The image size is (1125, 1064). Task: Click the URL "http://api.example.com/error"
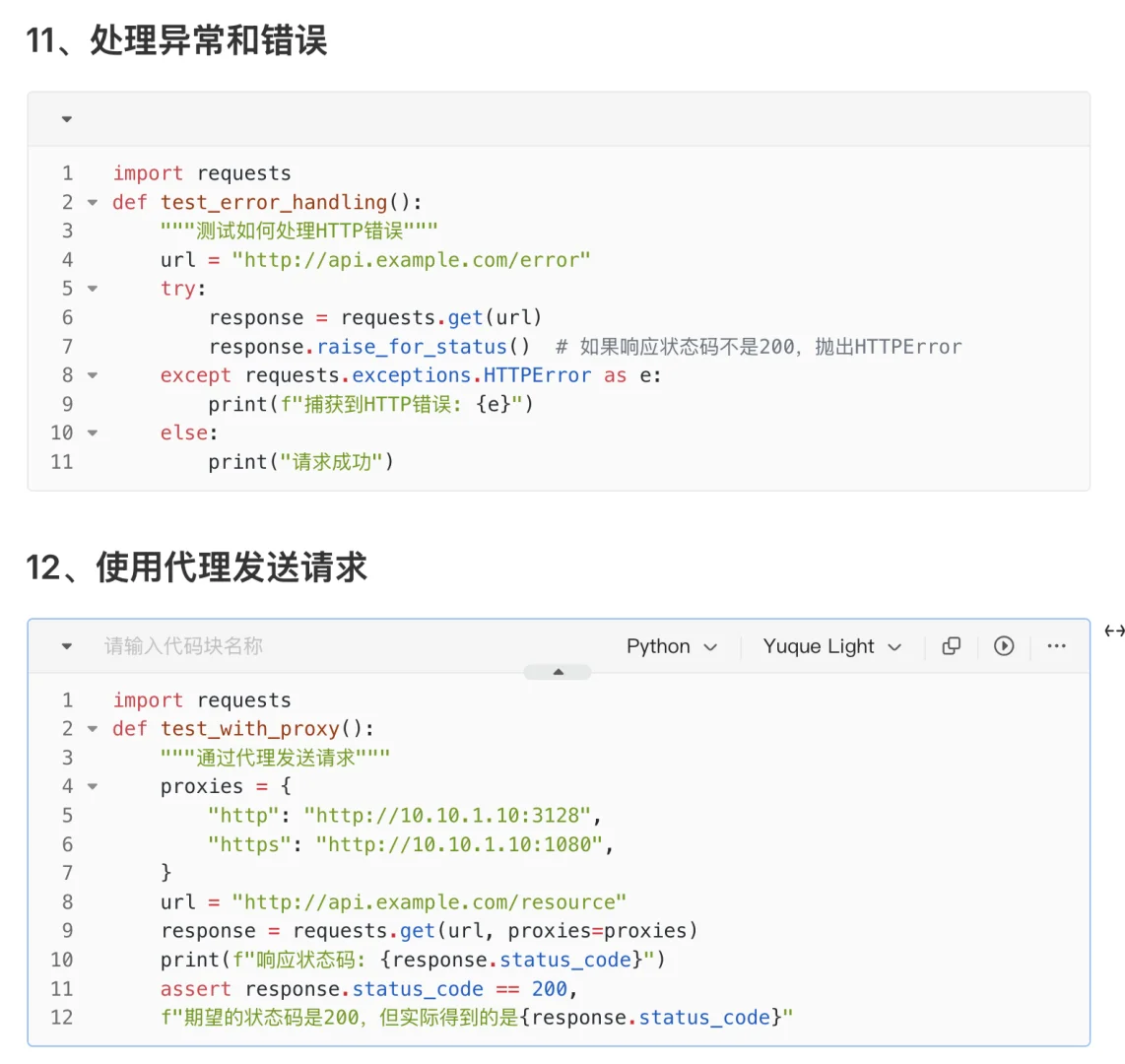click(411, 260)
